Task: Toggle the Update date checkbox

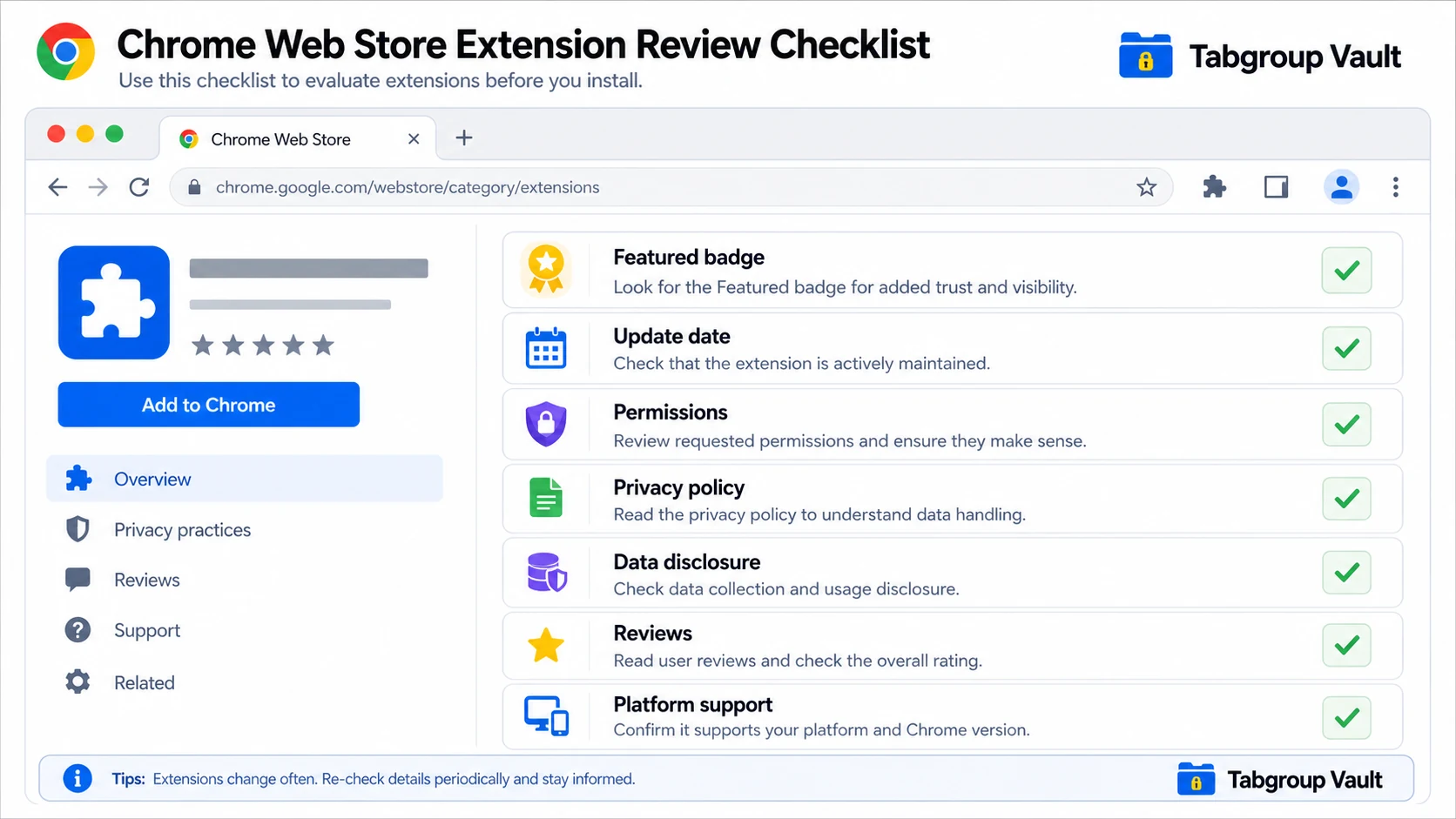Action: tap(1347, 348)
